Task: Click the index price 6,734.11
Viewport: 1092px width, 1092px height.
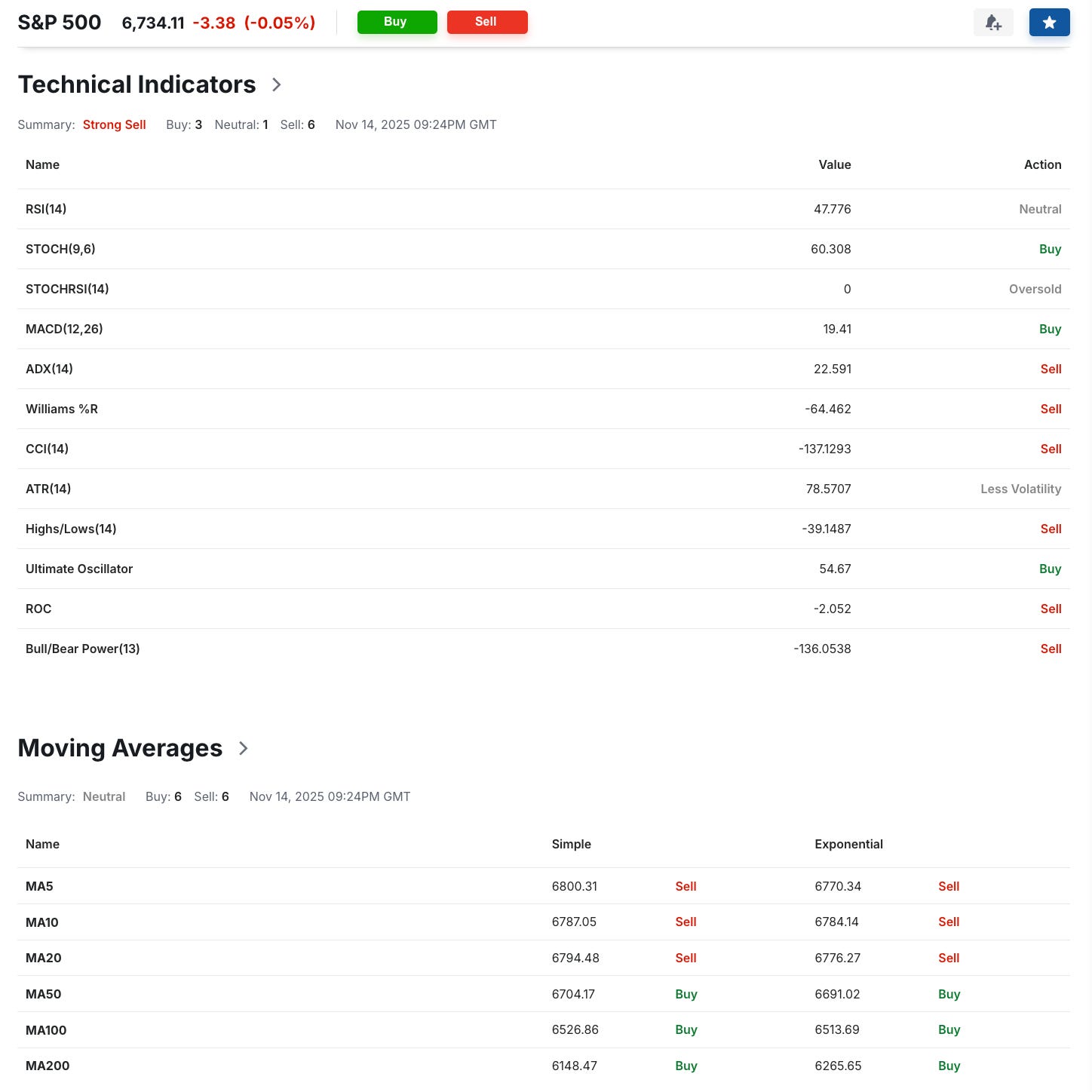Action: coord(153,23)
